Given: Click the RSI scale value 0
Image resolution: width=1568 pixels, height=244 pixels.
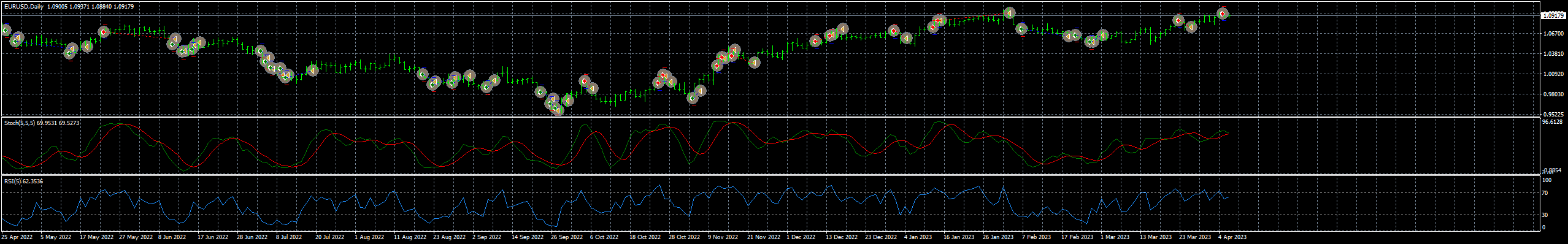Looking at the screenshot, I should (1544, 227).
